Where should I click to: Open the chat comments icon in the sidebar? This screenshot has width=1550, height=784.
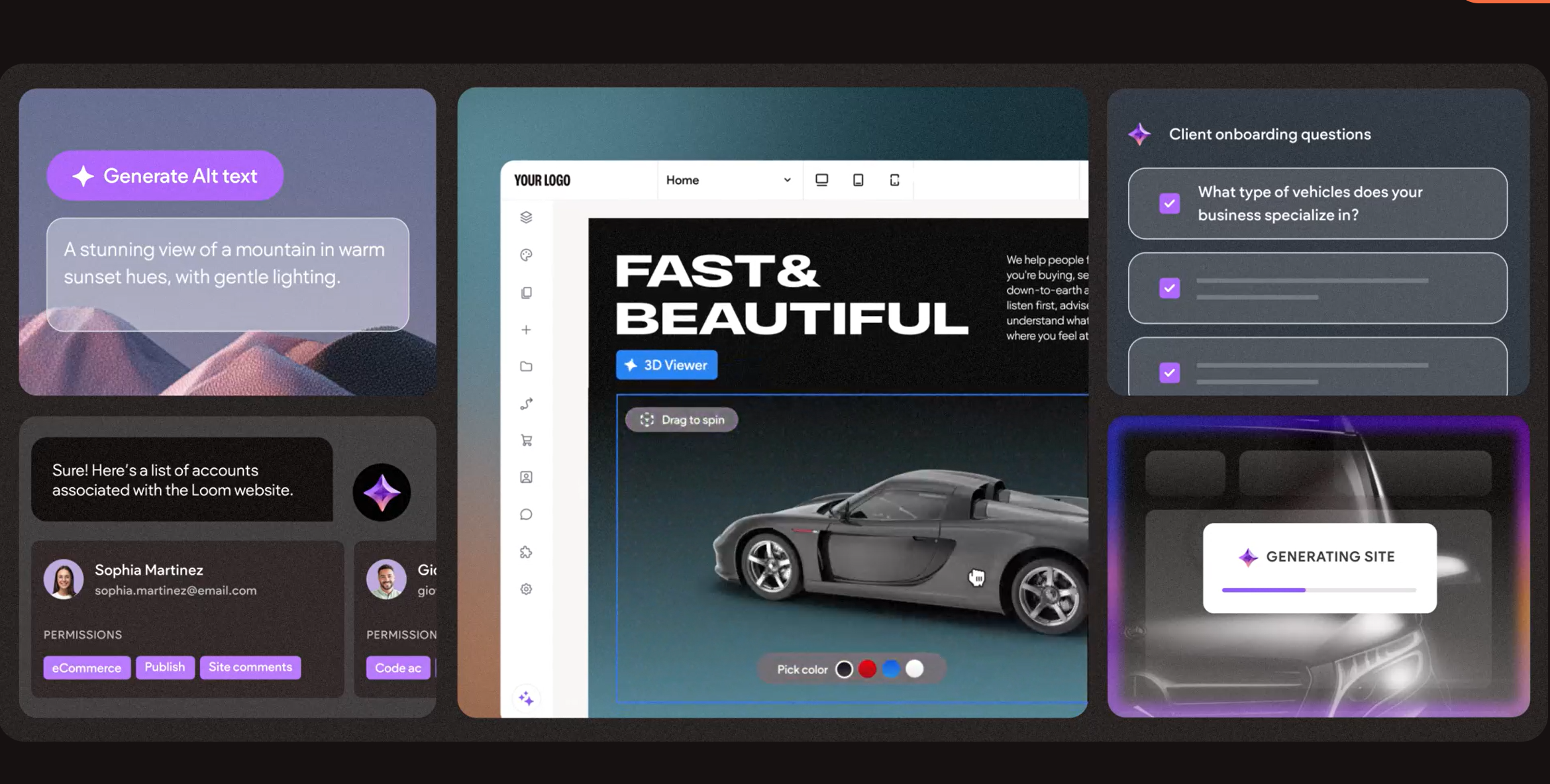click(x=526, y=514)
